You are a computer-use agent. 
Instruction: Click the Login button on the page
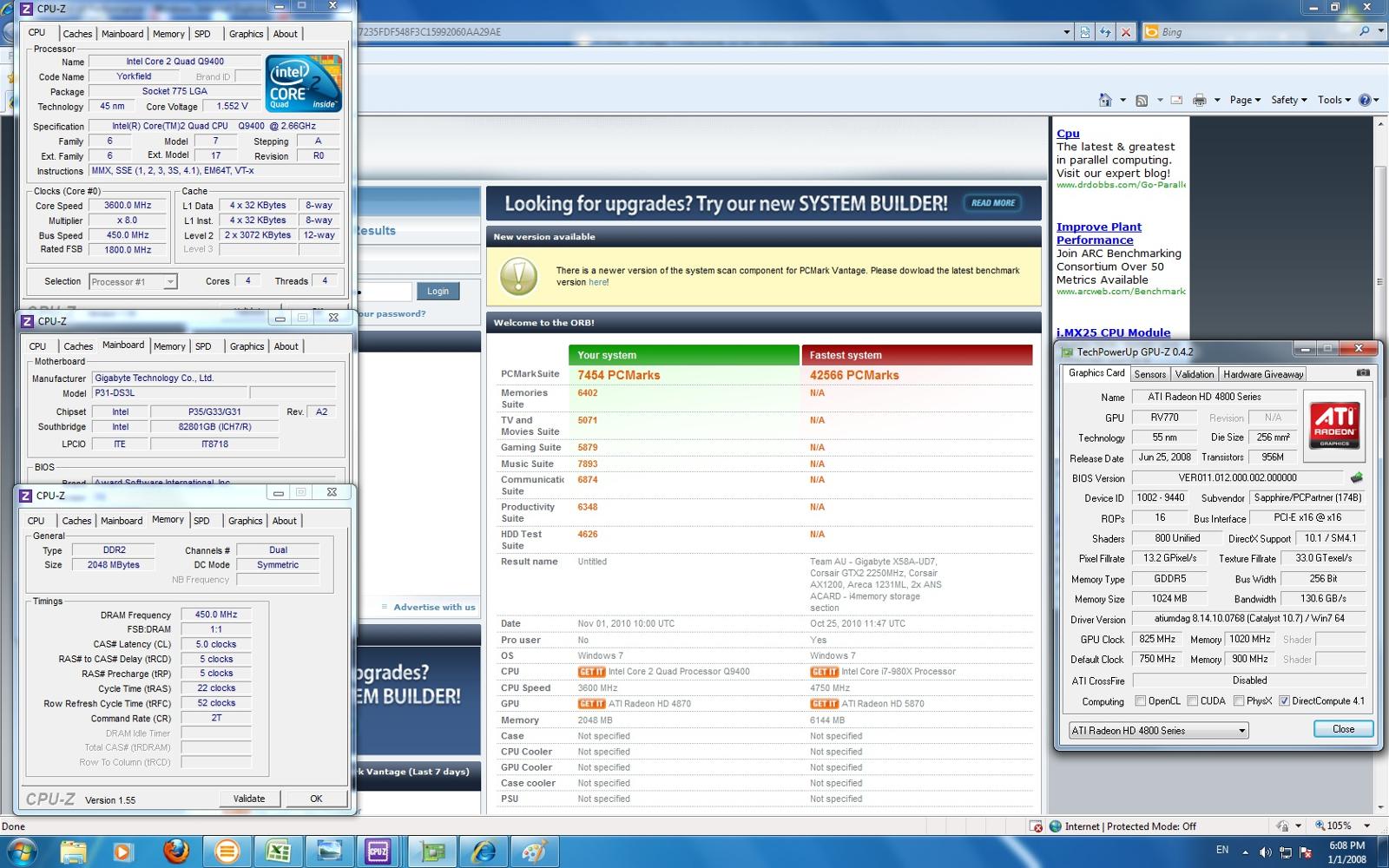point(438,291)
